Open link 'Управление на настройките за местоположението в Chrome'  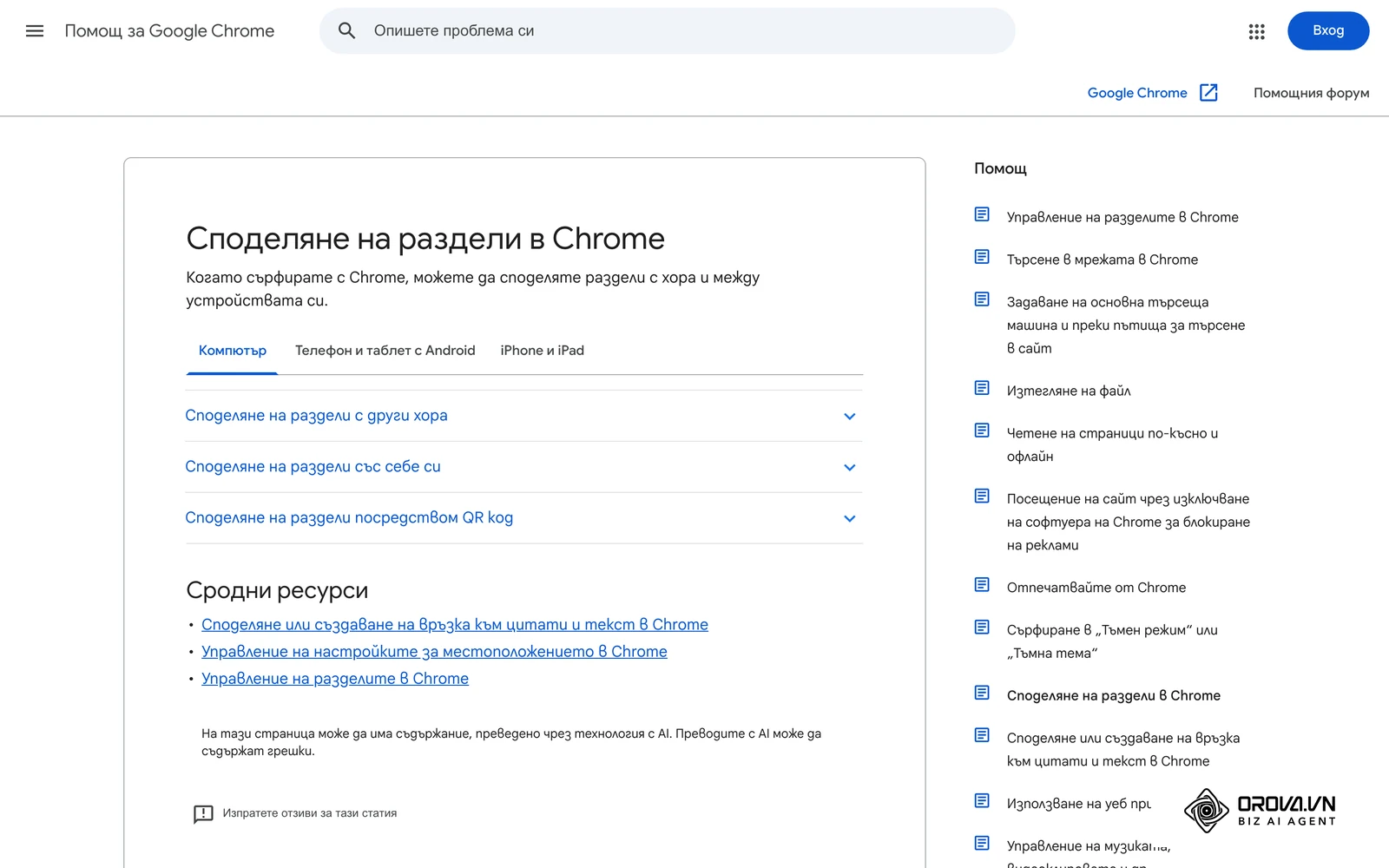click(x=434, y=652)
